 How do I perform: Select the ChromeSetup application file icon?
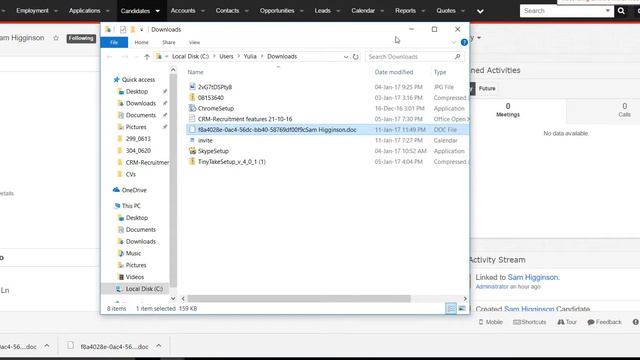(x=192, y=108)
